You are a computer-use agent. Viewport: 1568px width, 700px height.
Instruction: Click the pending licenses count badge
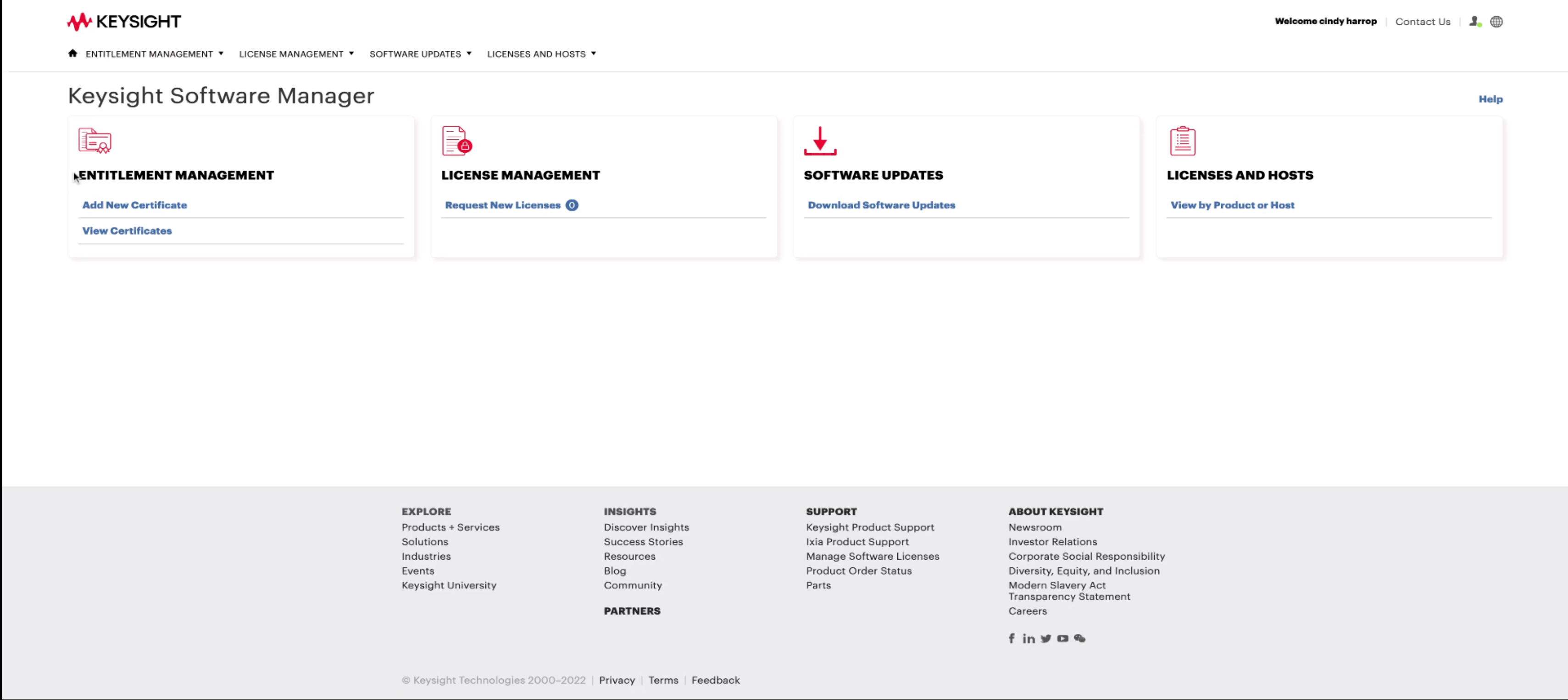click(572, 205)
